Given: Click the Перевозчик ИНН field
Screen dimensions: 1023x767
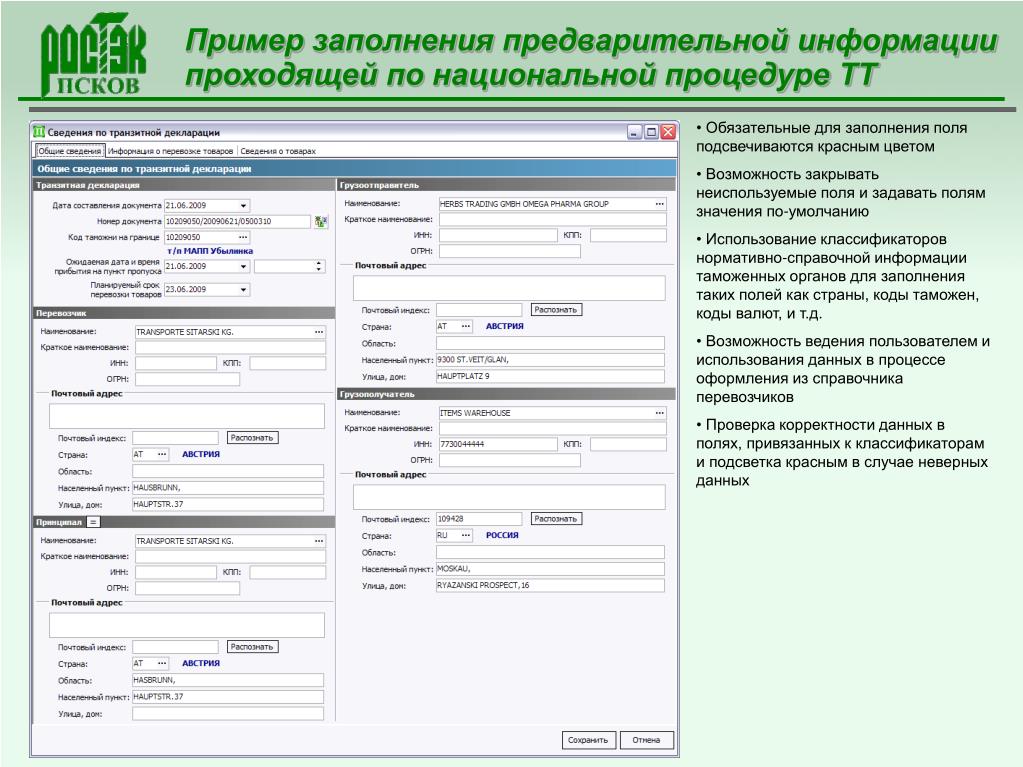Looking at the screenshot, I should (x=176, y=363).
